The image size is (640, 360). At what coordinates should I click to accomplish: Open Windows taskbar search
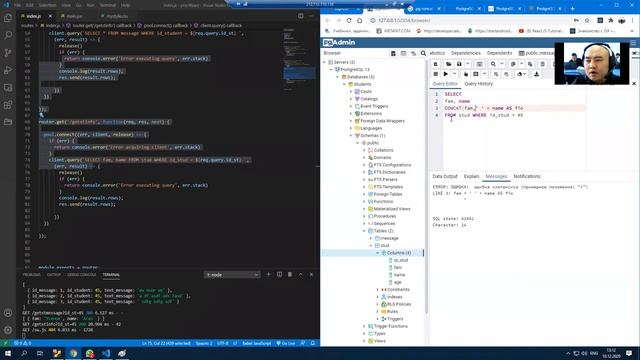(24, 353)
